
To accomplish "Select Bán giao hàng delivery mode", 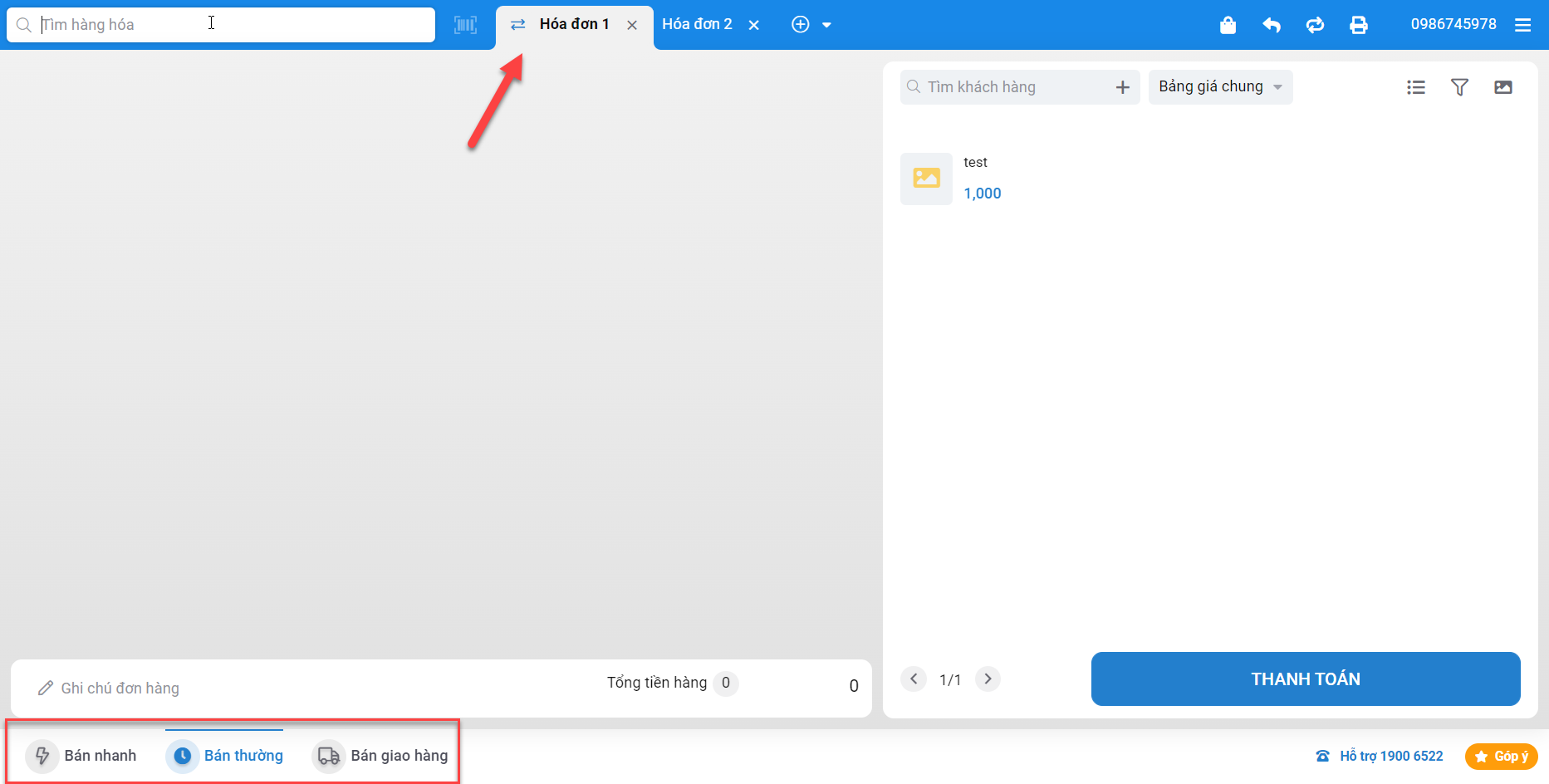I will point(380,756).
